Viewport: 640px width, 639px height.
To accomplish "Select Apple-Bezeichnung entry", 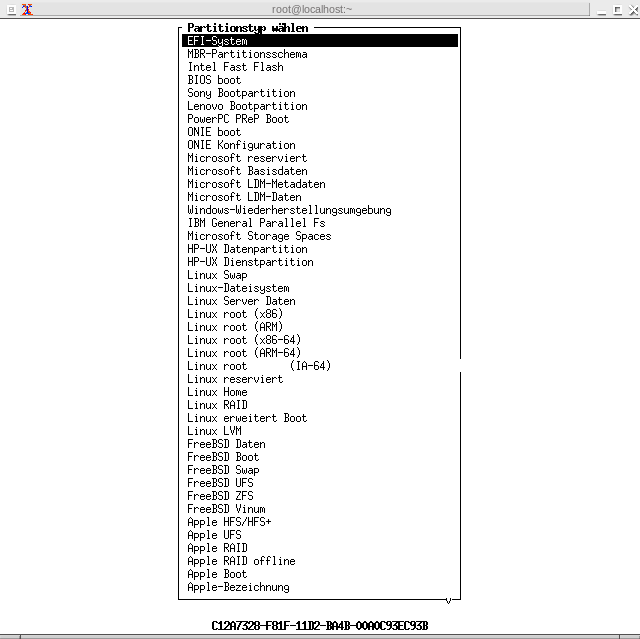I will click(x=238, y=587).
